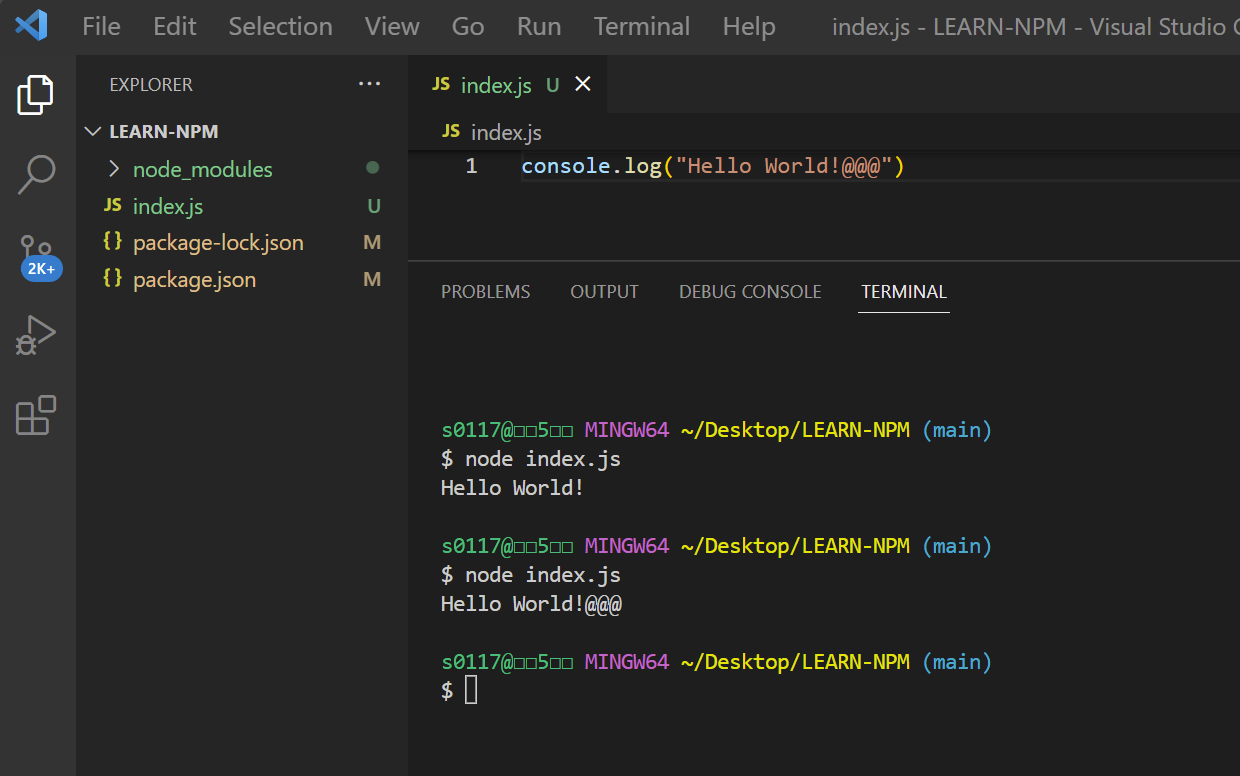Open the Terminal menu
The width and height of the screenshot is (1240, 776).
click(642, 26)
